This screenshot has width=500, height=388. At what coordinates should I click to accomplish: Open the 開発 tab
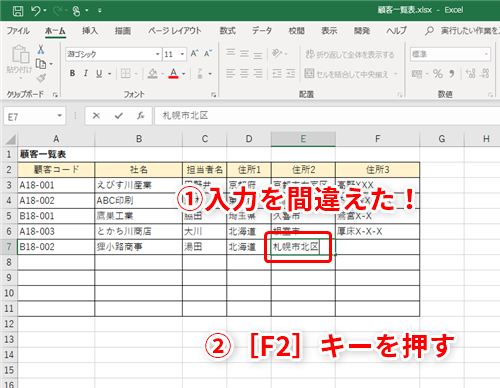tap(362, 31)
